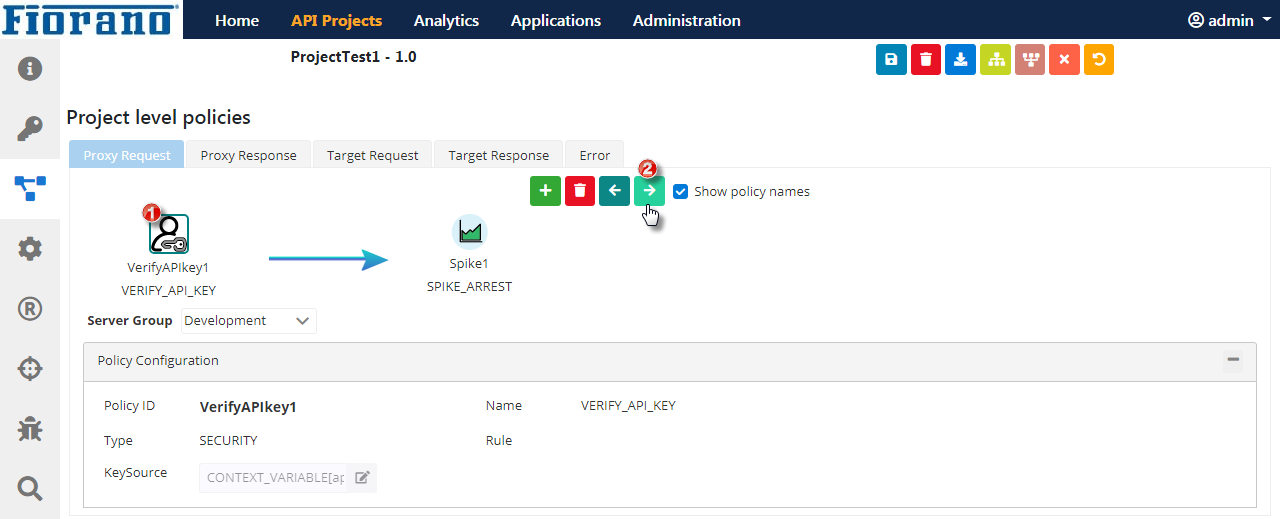Click the KeySource CONTEXT_VARIABLE input field
The height and width of the screenshot is (519, 1280).
click(x=273, y=477)
